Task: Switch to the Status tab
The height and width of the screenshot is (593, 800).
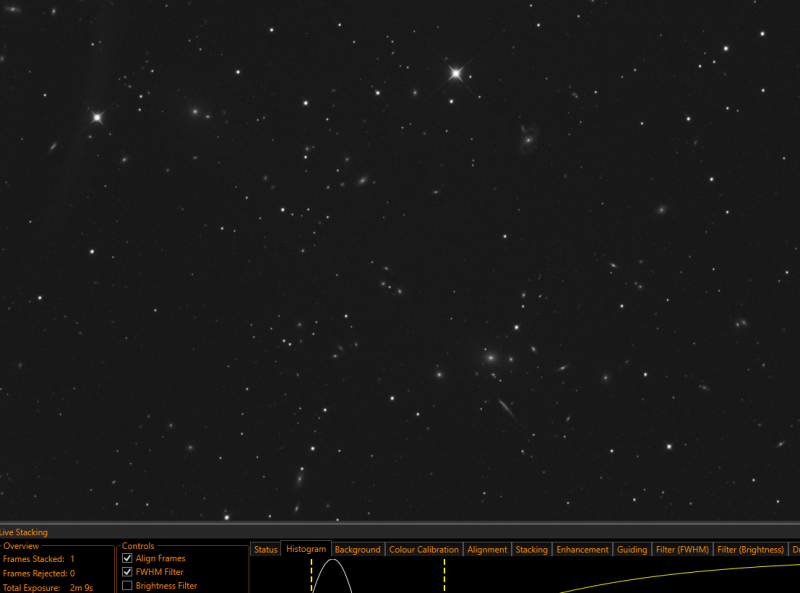Action: [x=265, y=550]
